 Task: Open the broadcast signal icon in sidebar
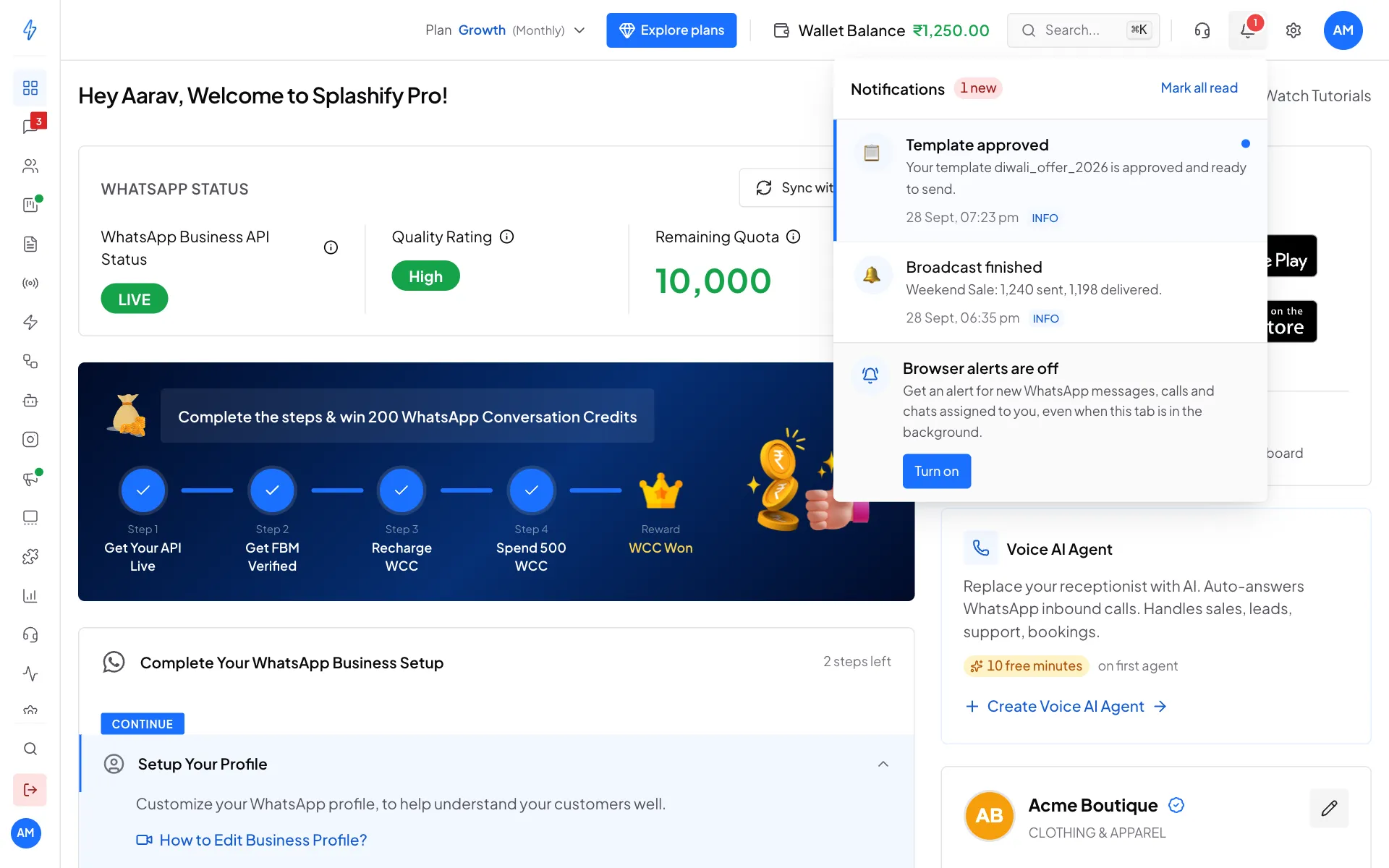[x=30, y=283]
